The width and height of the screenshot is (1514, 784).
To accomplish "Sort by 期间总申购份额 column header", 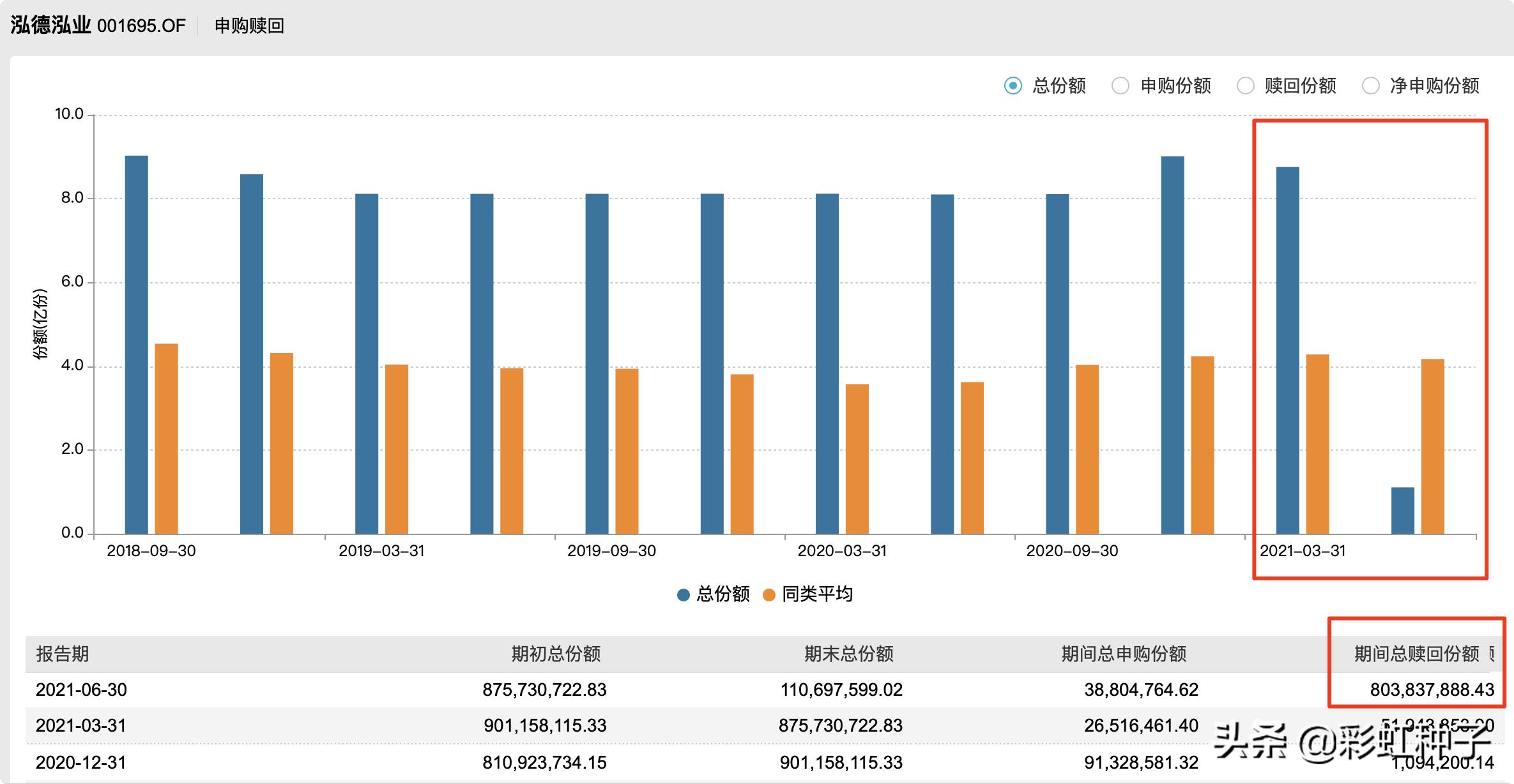I will tap(1124, 654).
